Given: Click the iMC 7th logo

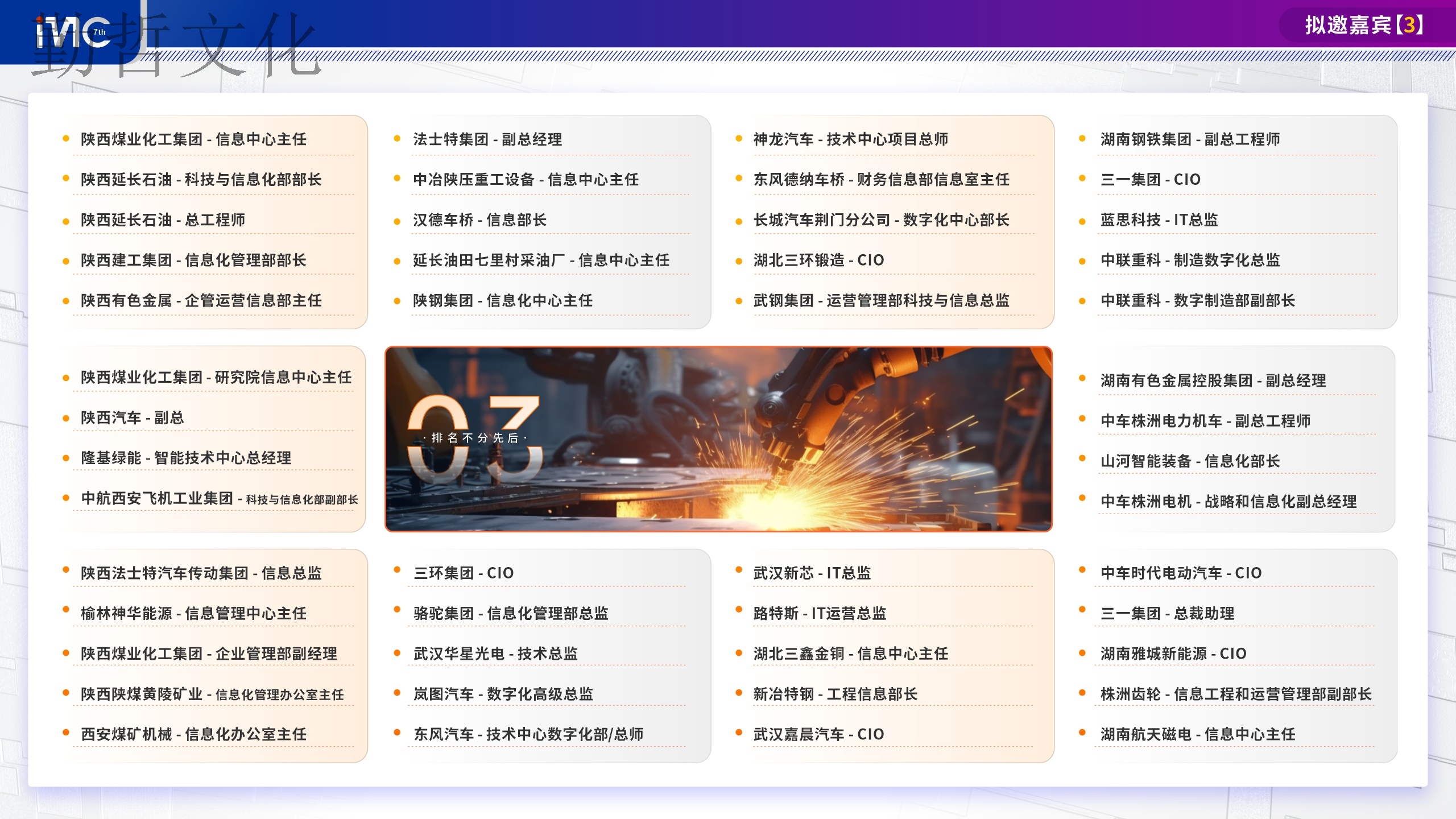Looking at the screenshot, I should 74,32.
